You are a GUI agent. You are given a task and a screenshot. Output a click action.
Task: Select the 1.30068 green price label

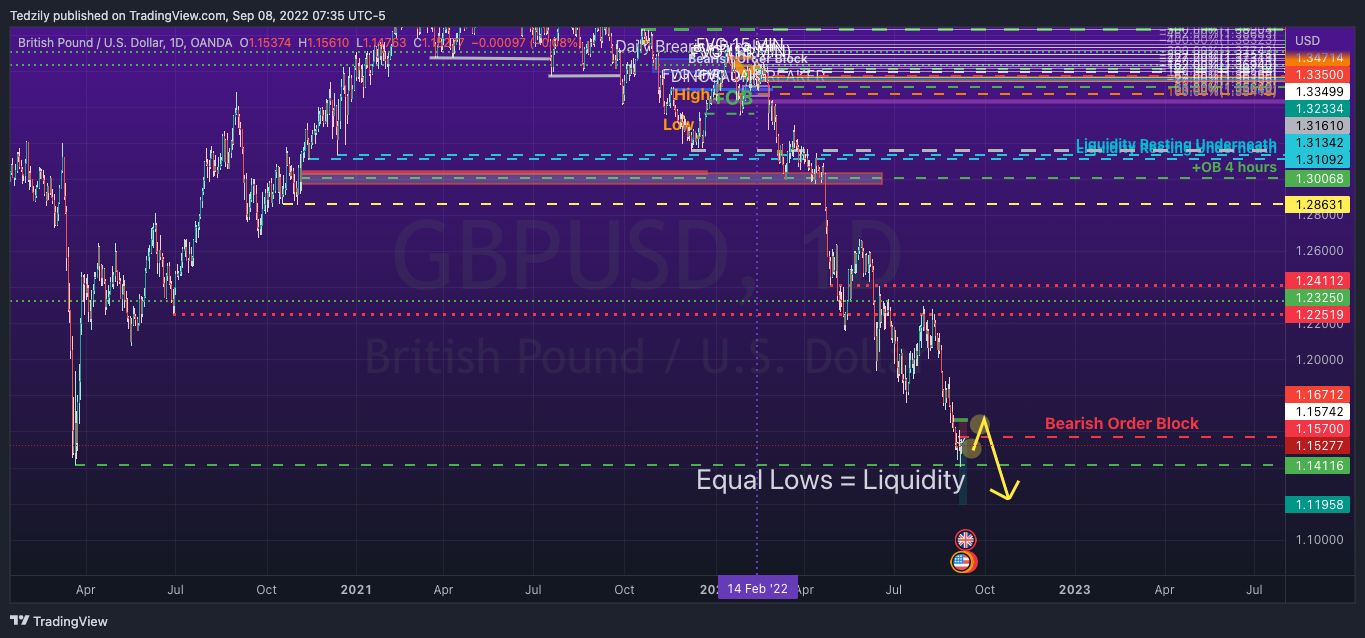1318,178
